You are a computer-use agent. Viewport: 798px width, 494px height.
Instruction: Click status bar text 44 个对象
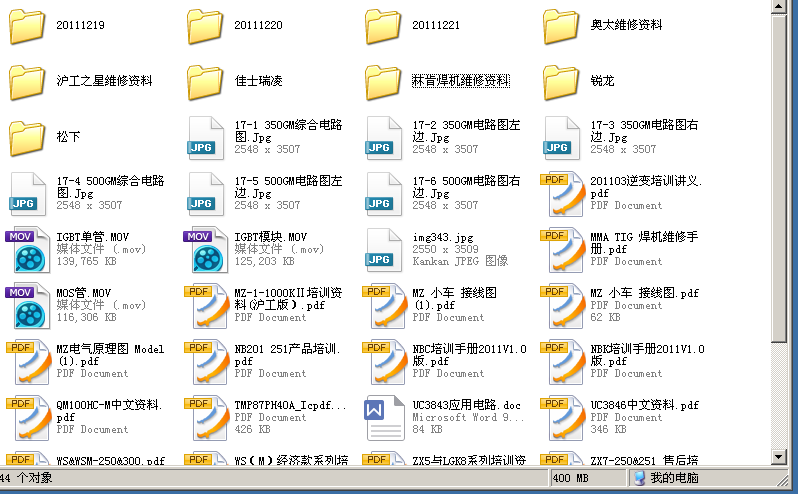coord(26,478)
